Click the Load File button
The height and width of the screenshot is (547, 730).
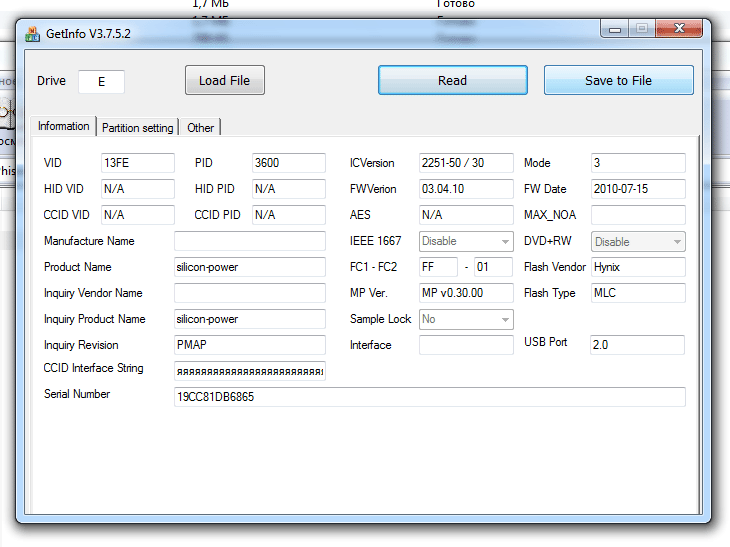[x=225, y=81]
